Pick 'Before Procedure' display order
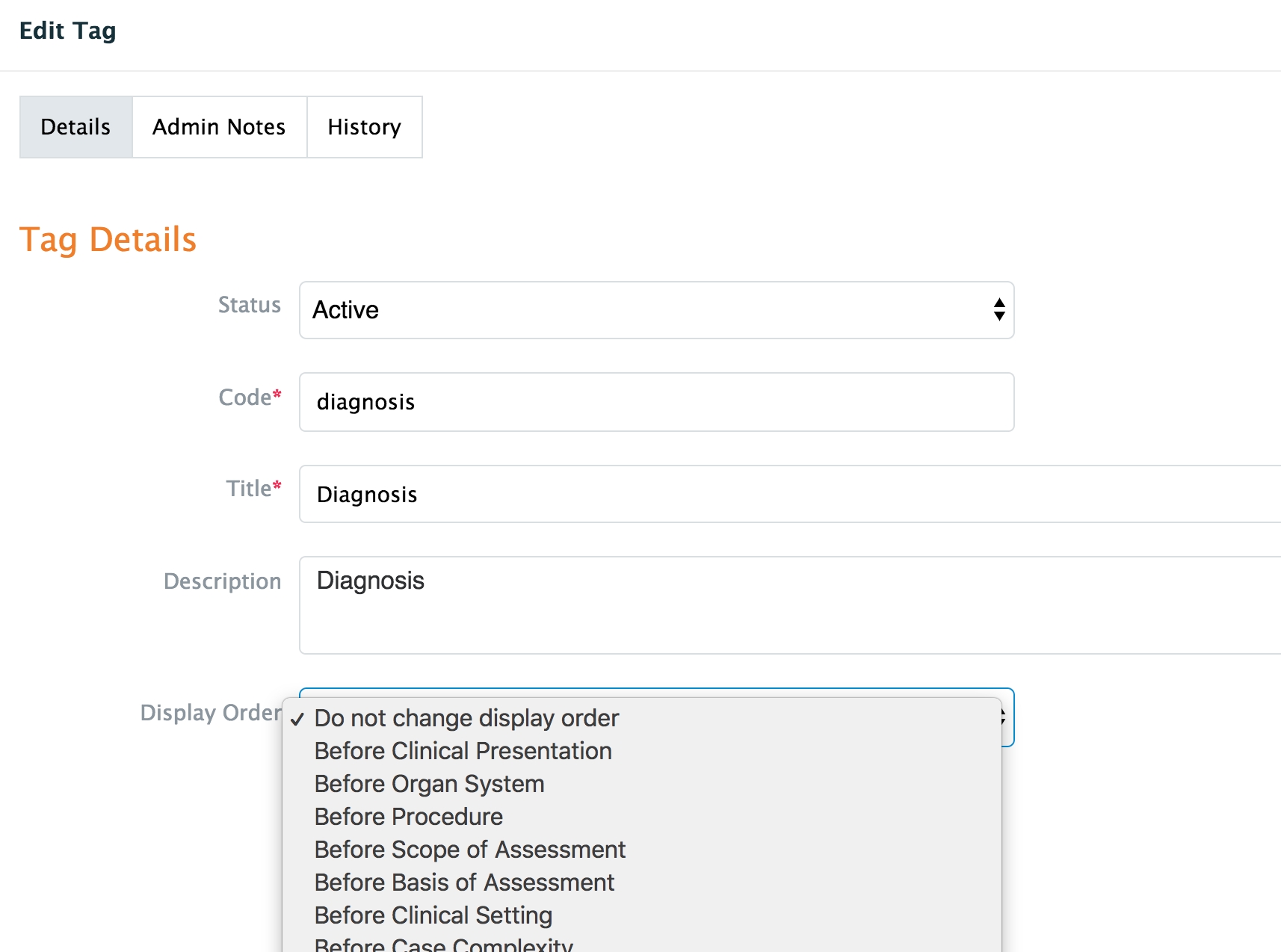Viewport: 1281px width, 952px height. [408, 817]
